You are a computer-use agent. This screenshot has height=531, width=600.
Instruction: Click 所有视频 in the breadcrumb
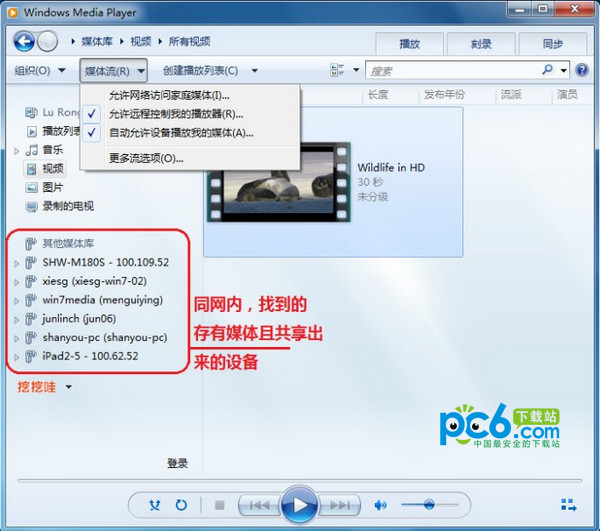[x=189, y=41]
